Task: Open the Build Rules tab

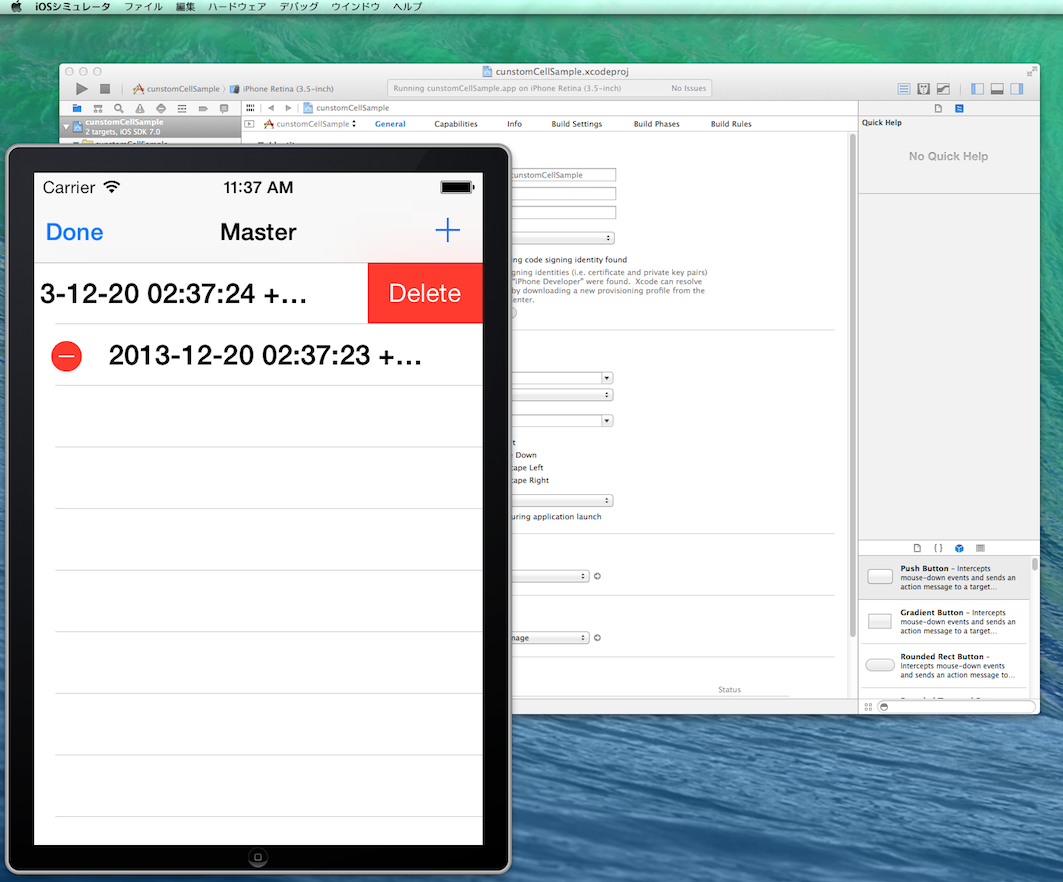Action: click(731, 124)
